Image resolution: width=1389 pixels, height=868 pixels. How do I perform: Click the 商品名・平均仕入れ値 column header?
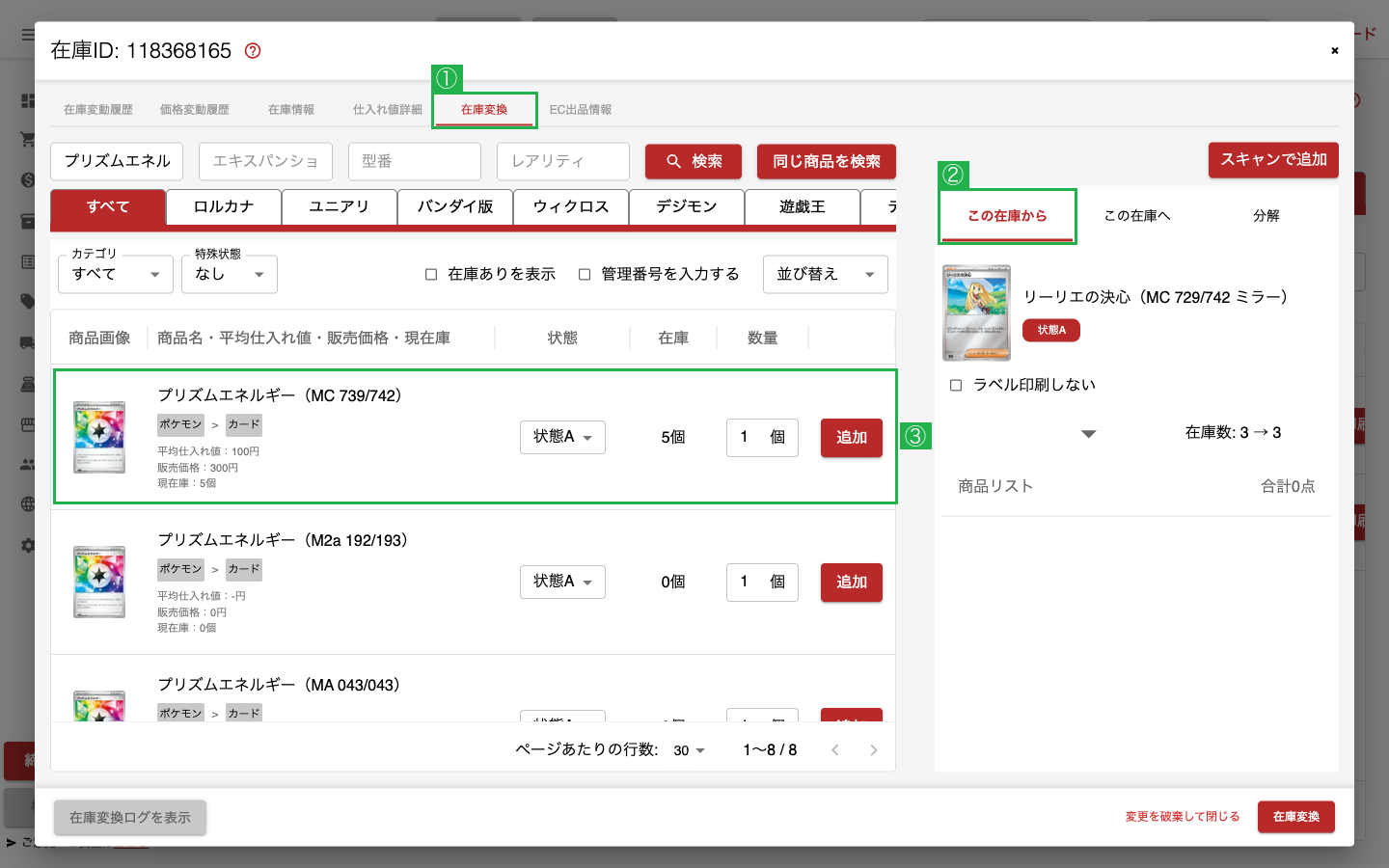304,338
